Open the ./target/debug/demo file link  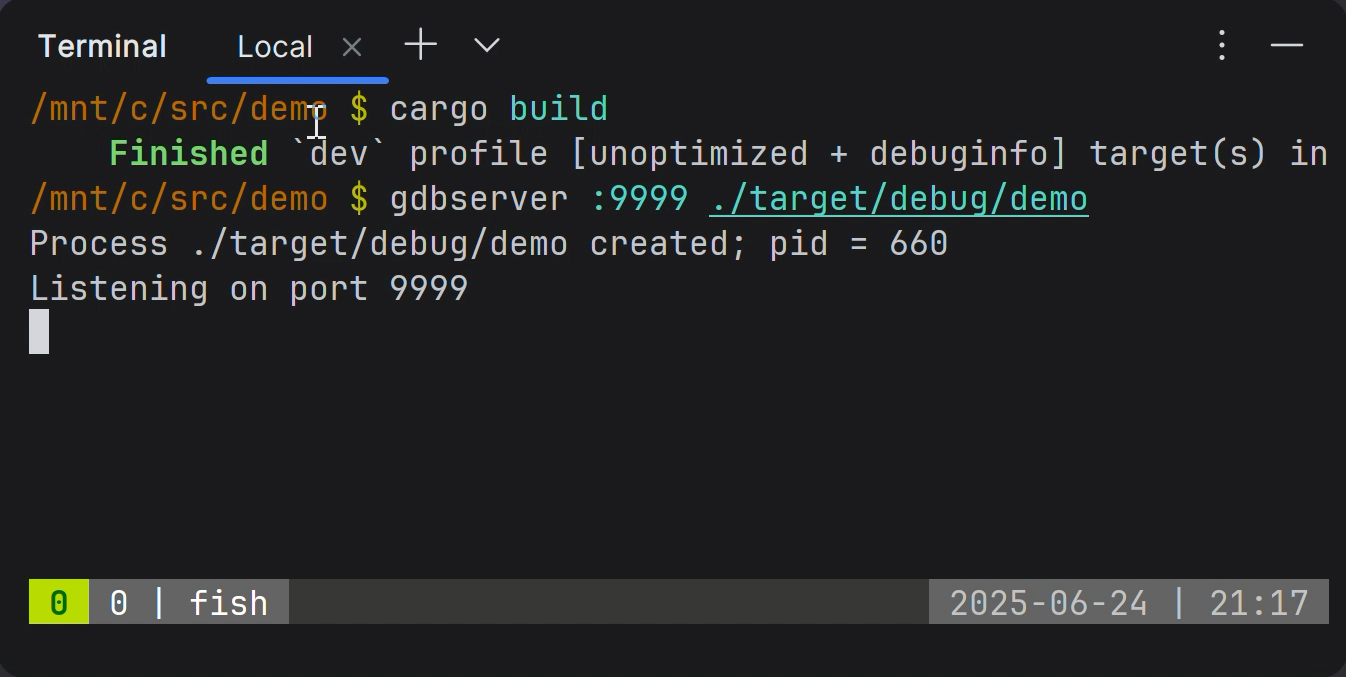pyautogui.click(x=898, y=198)
